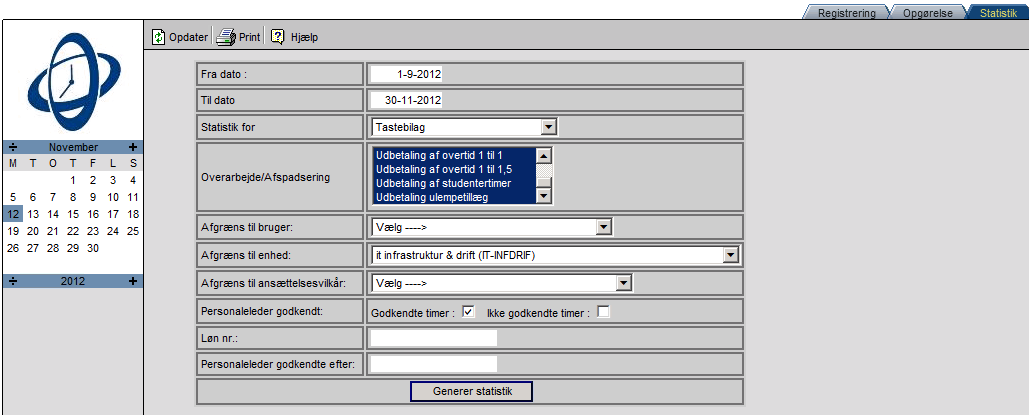Click the Opdater refresh icon
Viewport: 1029px width, 415px height.
pyautogui.click(x=158, y=37)
